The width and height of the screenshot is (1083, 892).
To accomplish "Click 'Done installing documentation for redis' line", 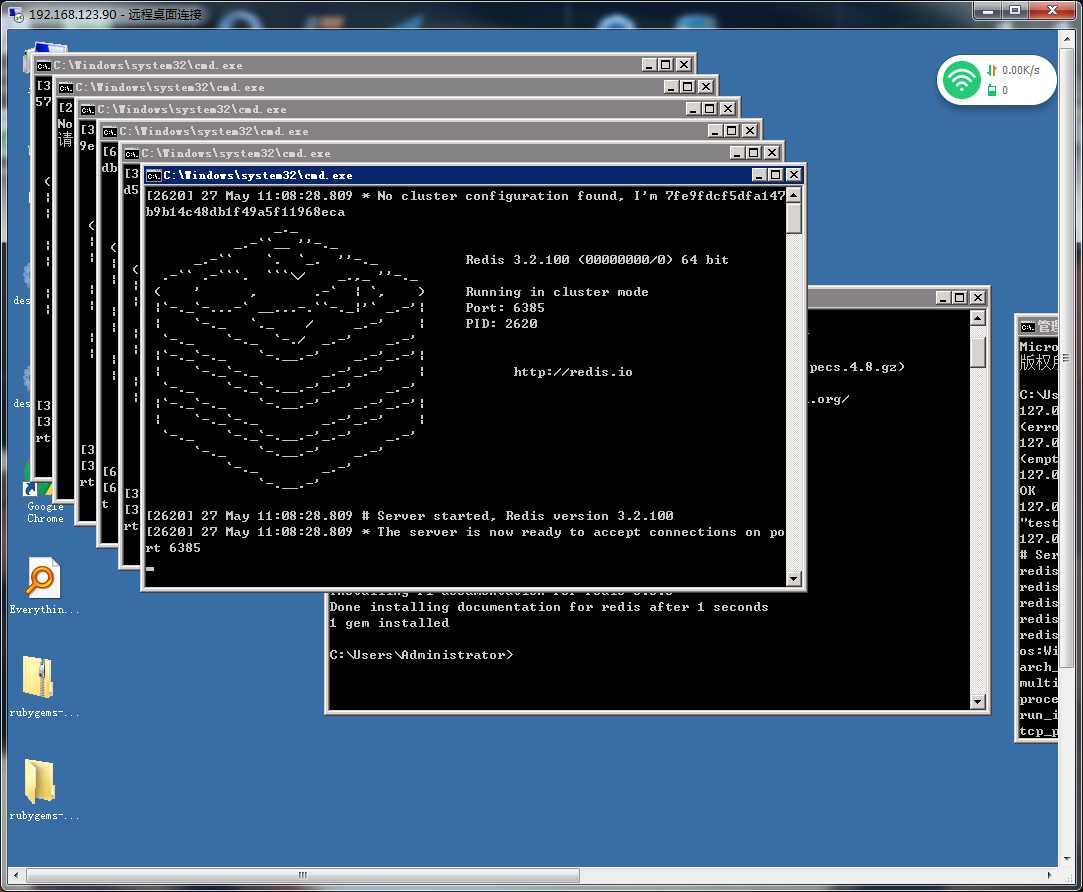I will tap(548, 607).
